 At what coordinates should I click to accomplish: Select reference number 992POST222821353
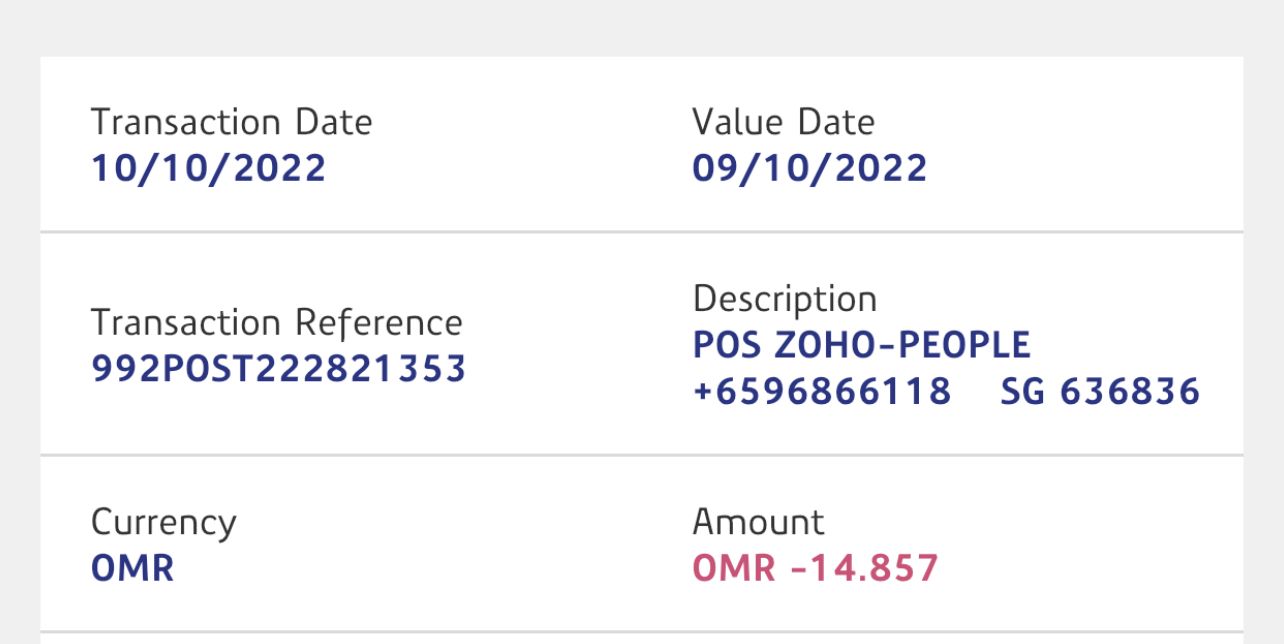[x=278, y=369]
